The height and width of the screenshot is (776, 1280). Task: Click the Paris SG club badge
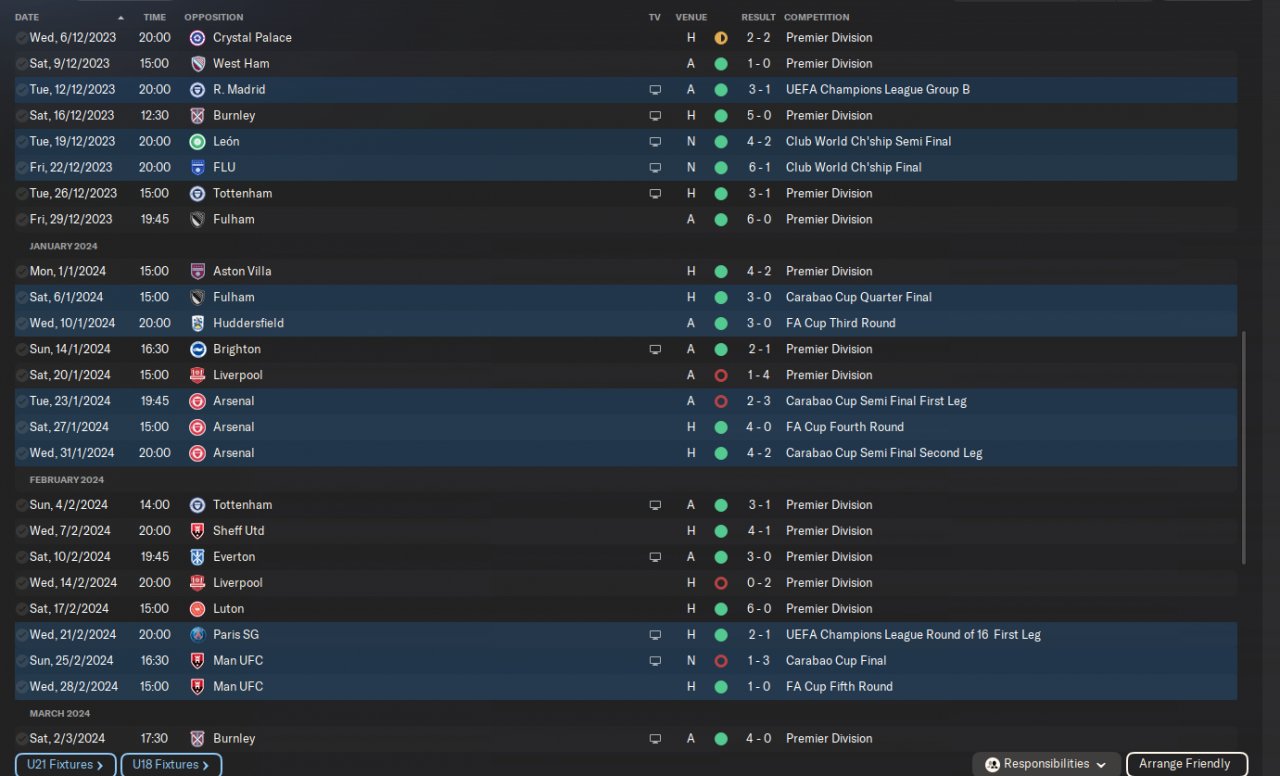(197, 635)
